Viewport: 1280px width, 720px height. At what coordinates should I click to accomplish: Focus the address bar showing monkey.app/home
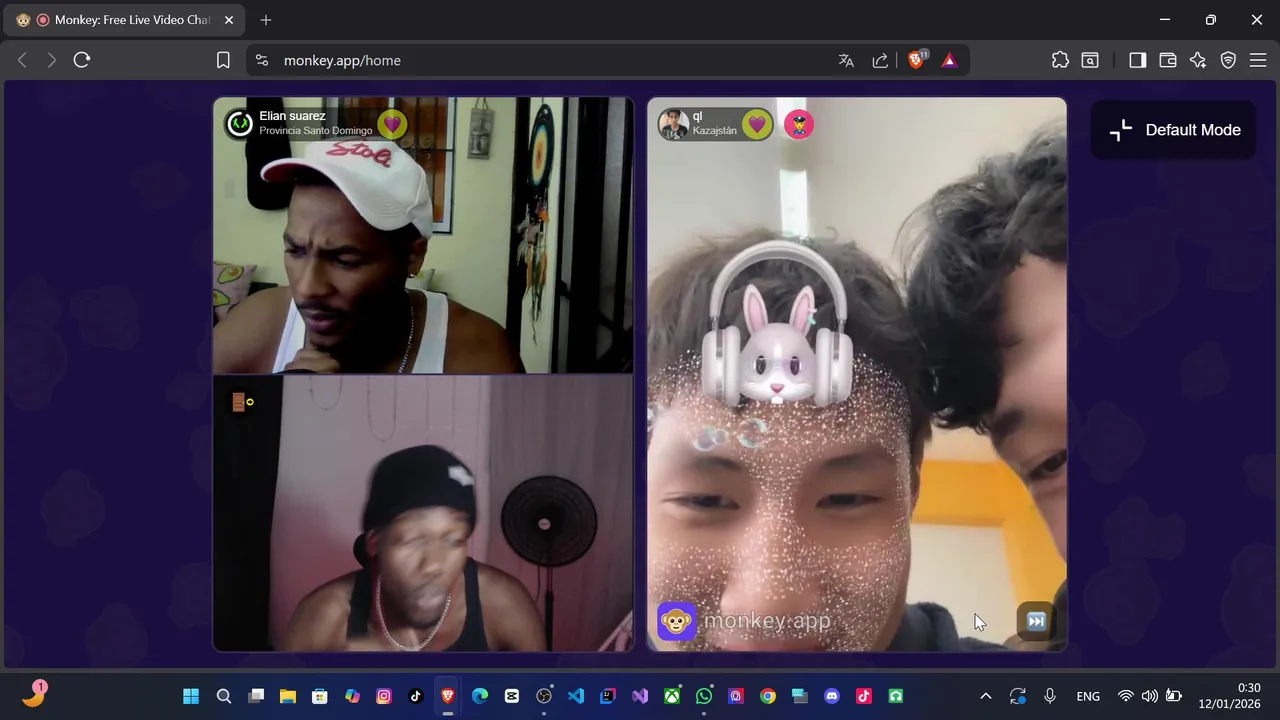pos(550,60)
